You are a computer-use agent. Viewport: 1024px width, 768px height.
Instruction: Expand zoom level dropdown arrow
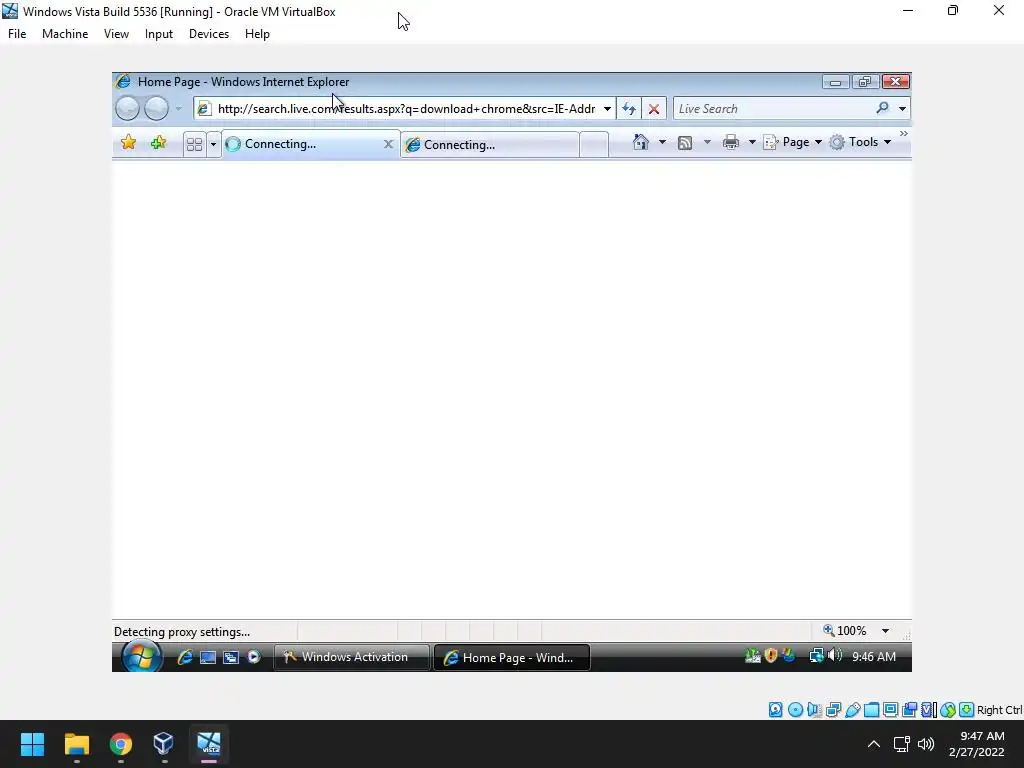click(885, 631)
